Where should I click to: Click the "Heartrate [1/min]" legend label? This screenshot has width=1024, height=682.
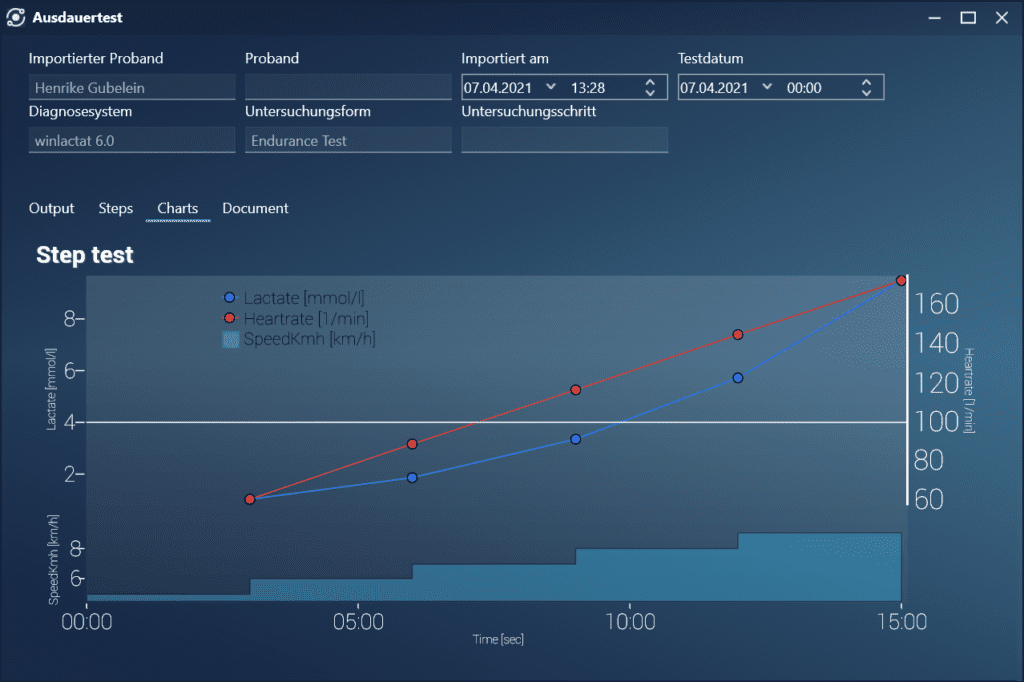(x=306, y=319)
